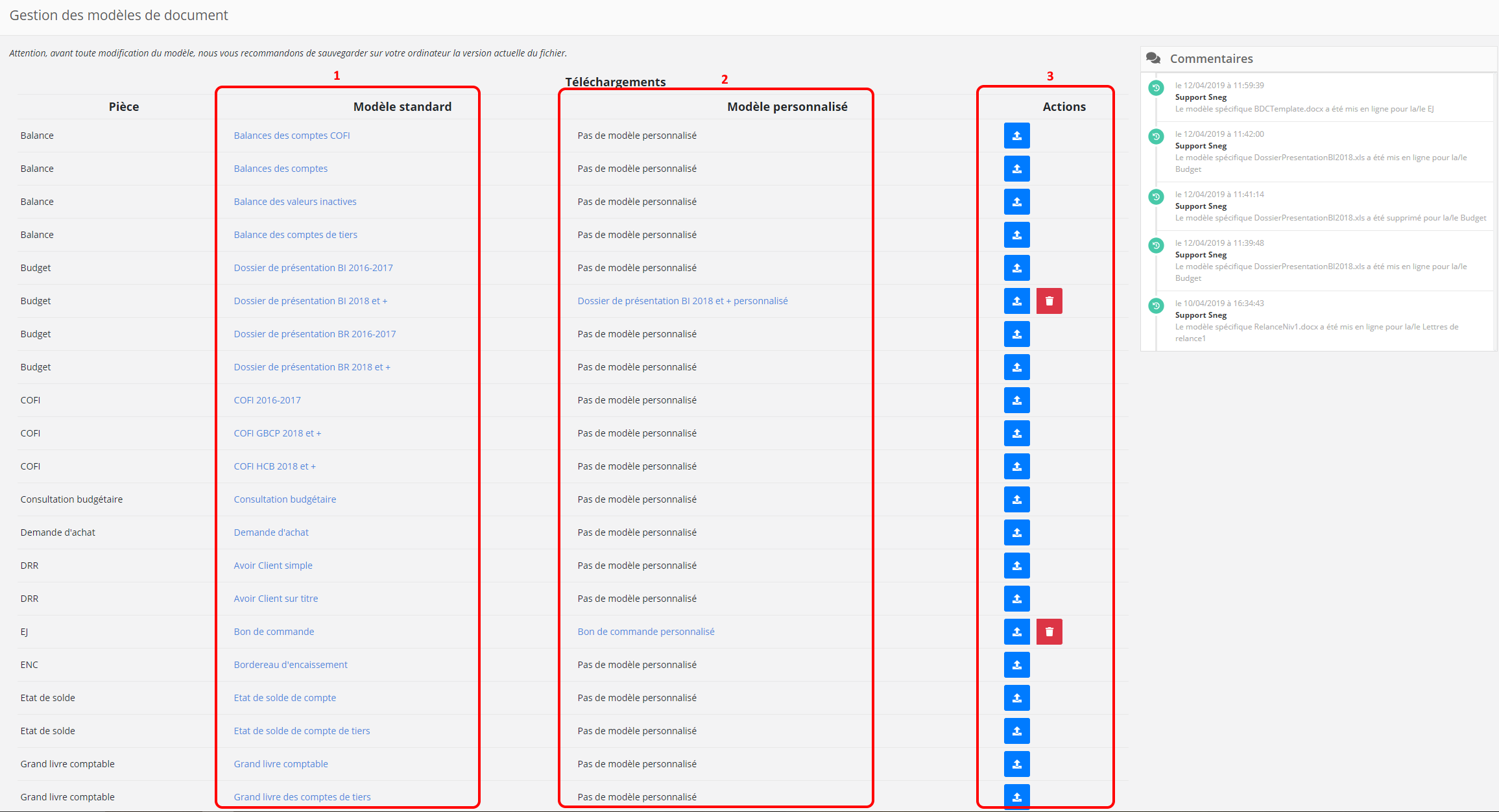Delete the custom Dossier BI 2018 model
The width and height of the screenshot is (1499, 812).
(x=1049, y=301)
